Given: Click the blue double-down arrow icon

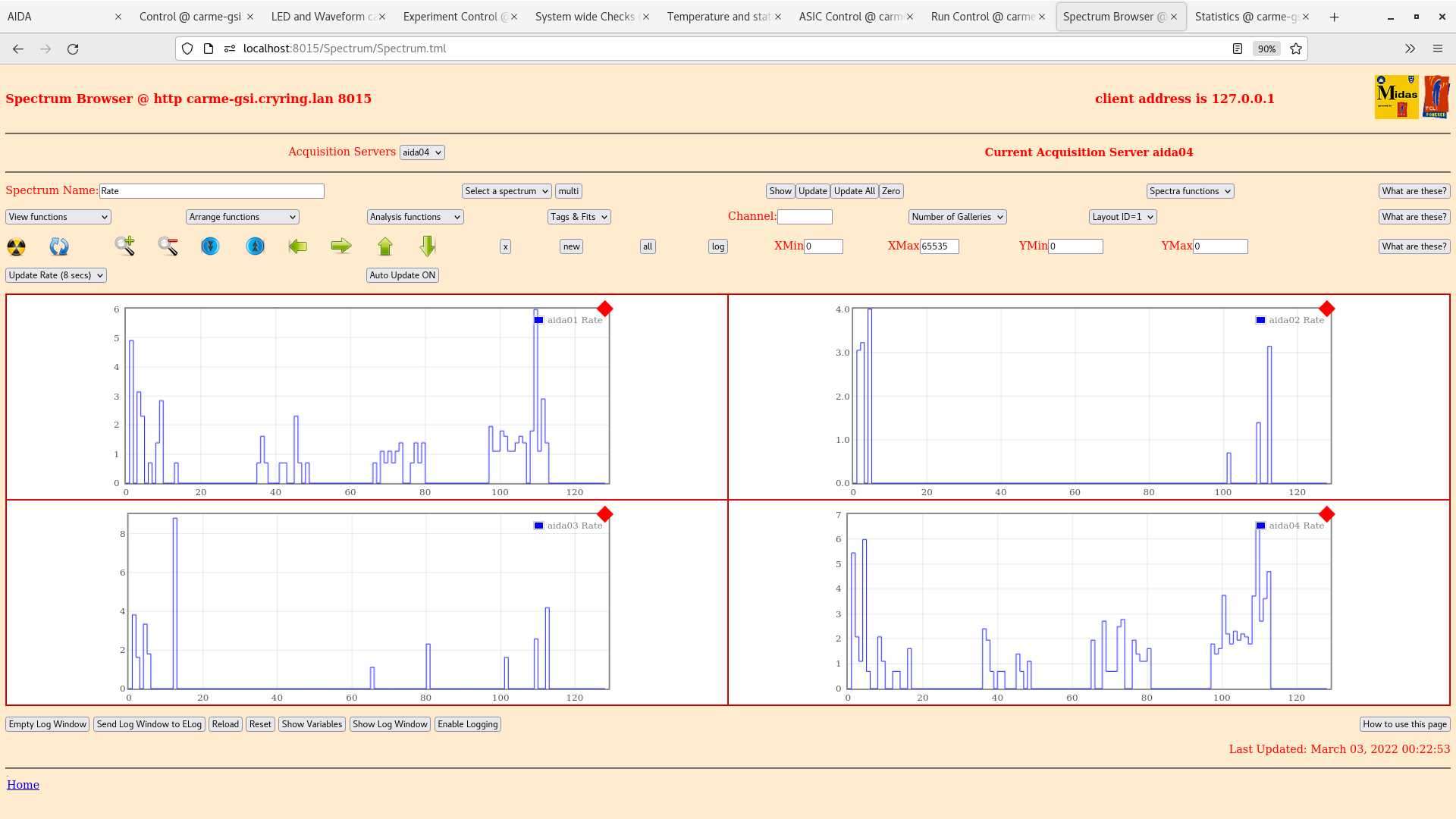Looking at the screenshot, I should pyautogui.click(x=210, y=246).
